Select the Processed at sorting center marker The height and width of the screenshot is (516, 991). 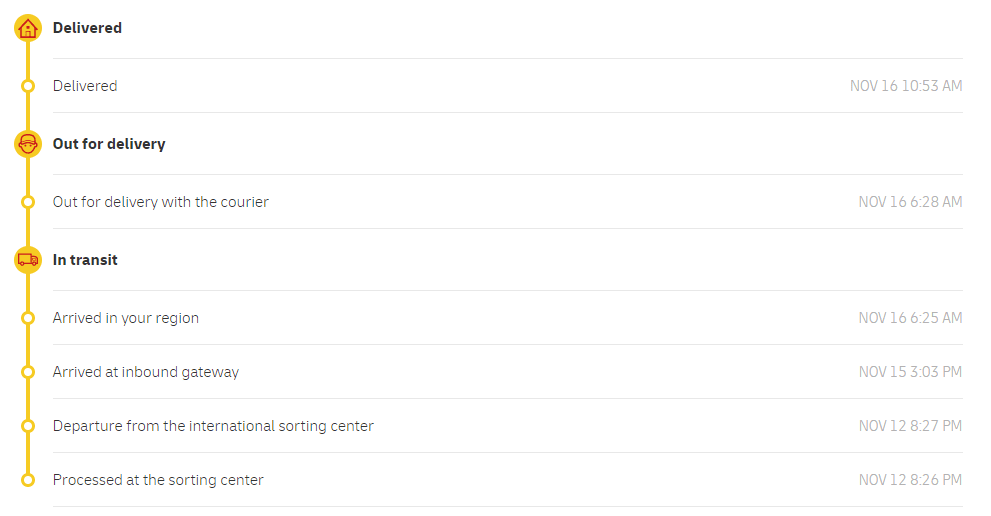click(28, 480)
